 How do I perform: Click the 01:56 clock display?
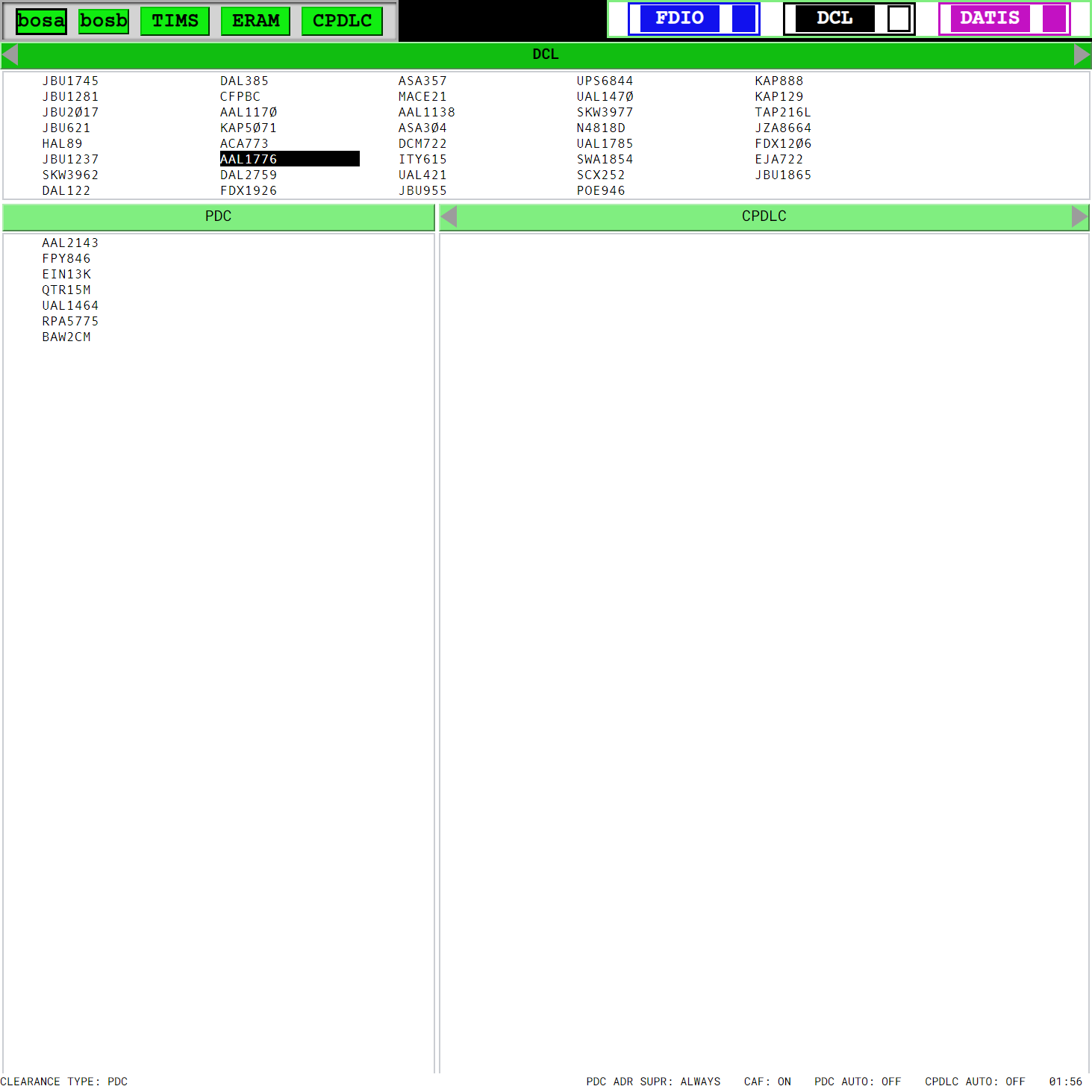coord(1065,1082)
